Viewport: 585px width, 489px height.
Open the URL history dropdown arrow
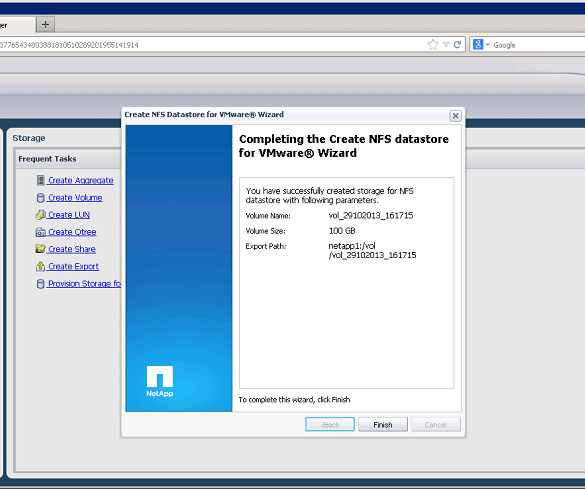point(446,45)
